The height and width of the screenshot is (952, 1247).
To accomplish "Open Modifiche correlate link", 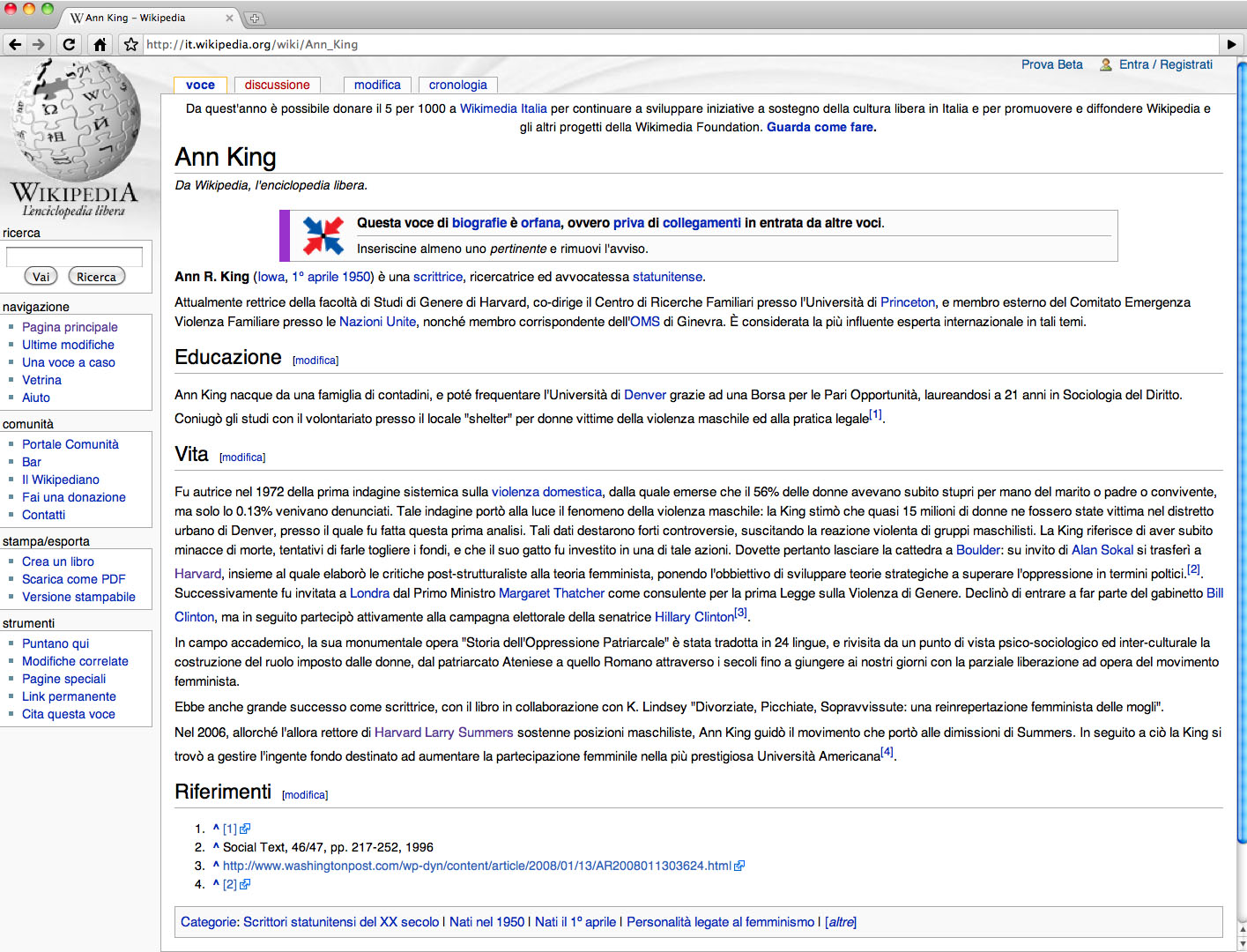I will [x=75, y=661].
